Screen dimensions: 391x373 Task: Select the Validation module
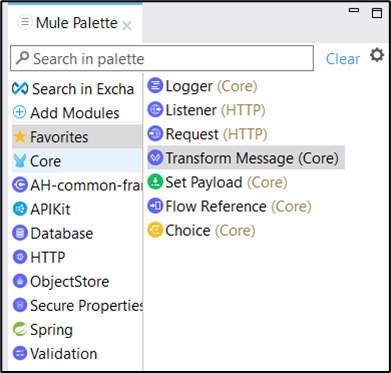(55, 353)
